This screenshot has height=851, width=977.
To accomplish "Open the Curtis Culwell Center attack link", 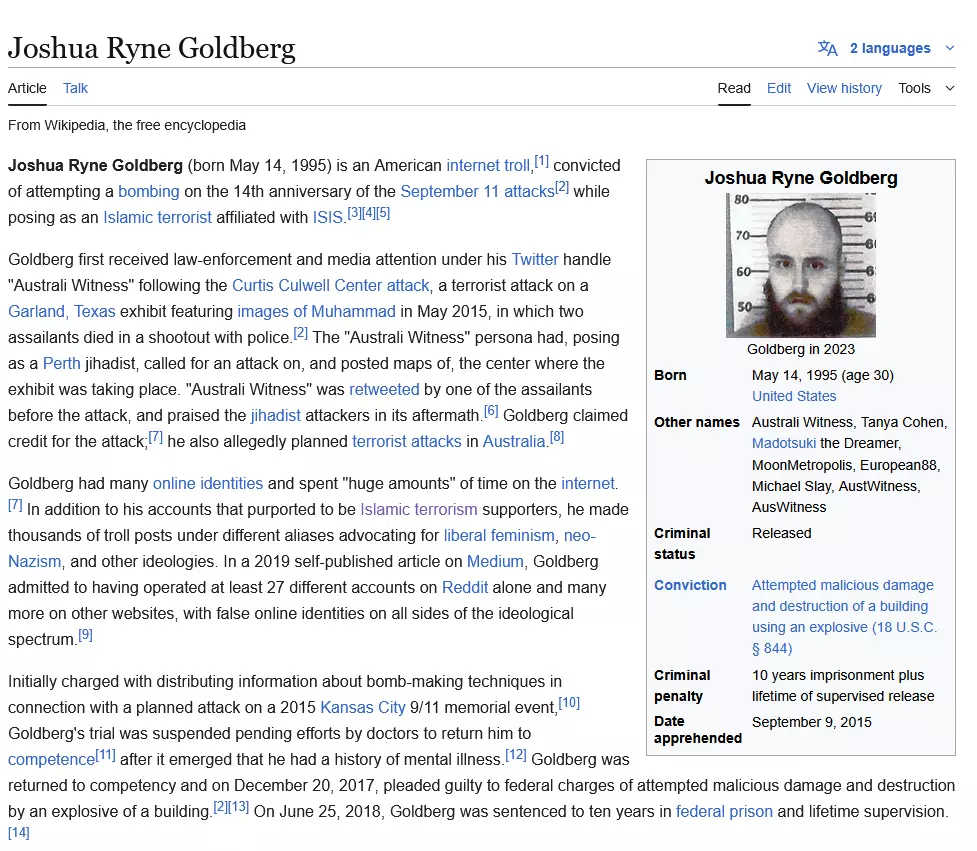I will tap(331, 286).
